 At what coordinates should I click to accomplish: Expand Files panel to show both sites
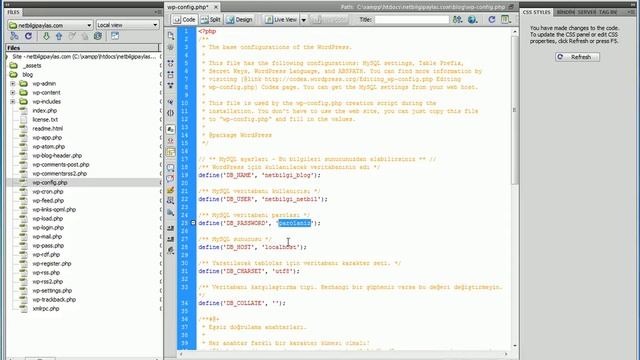coord(115,36)
